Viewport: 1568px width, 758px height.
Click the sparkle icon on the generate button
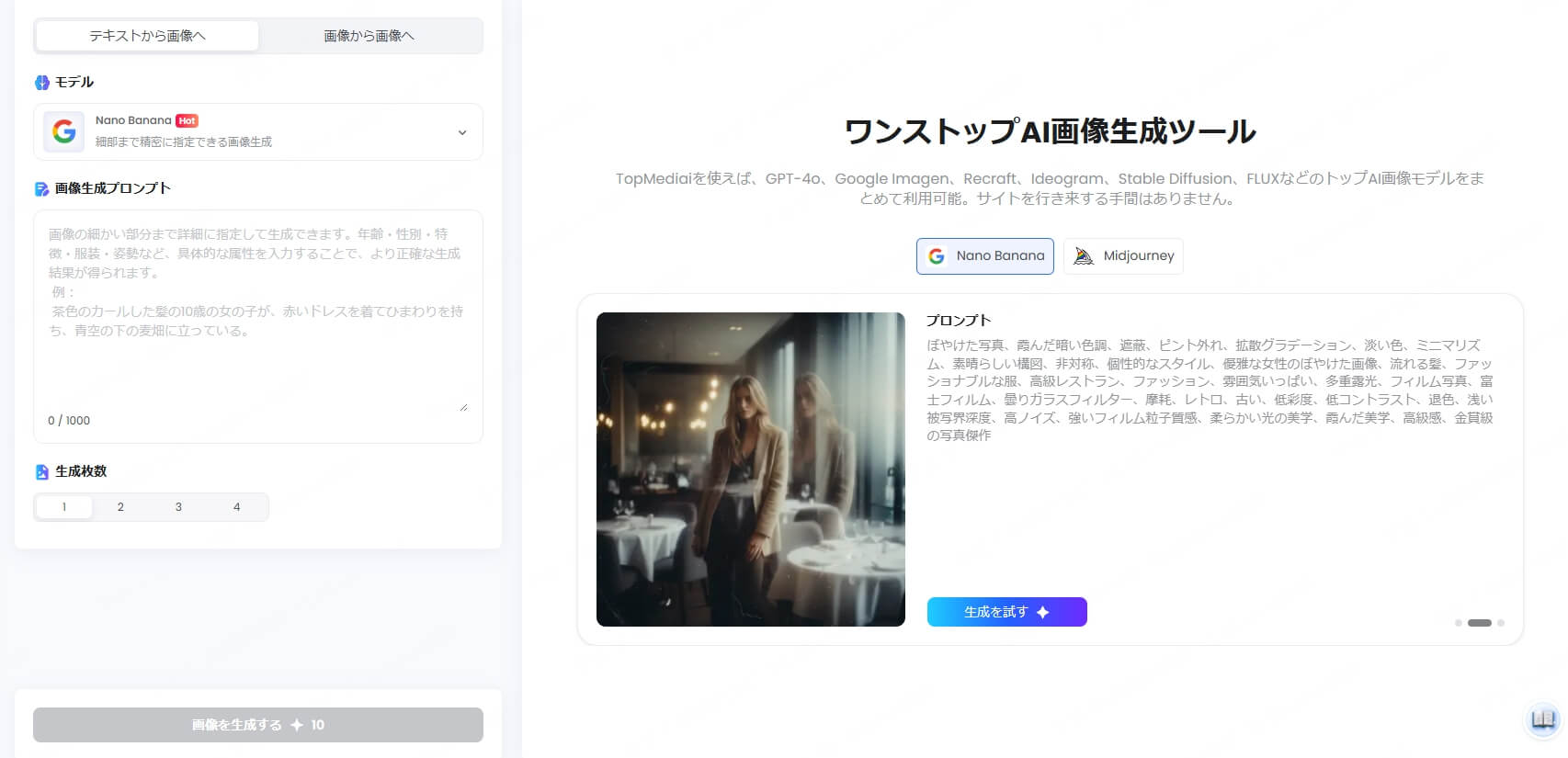(297, 725)
